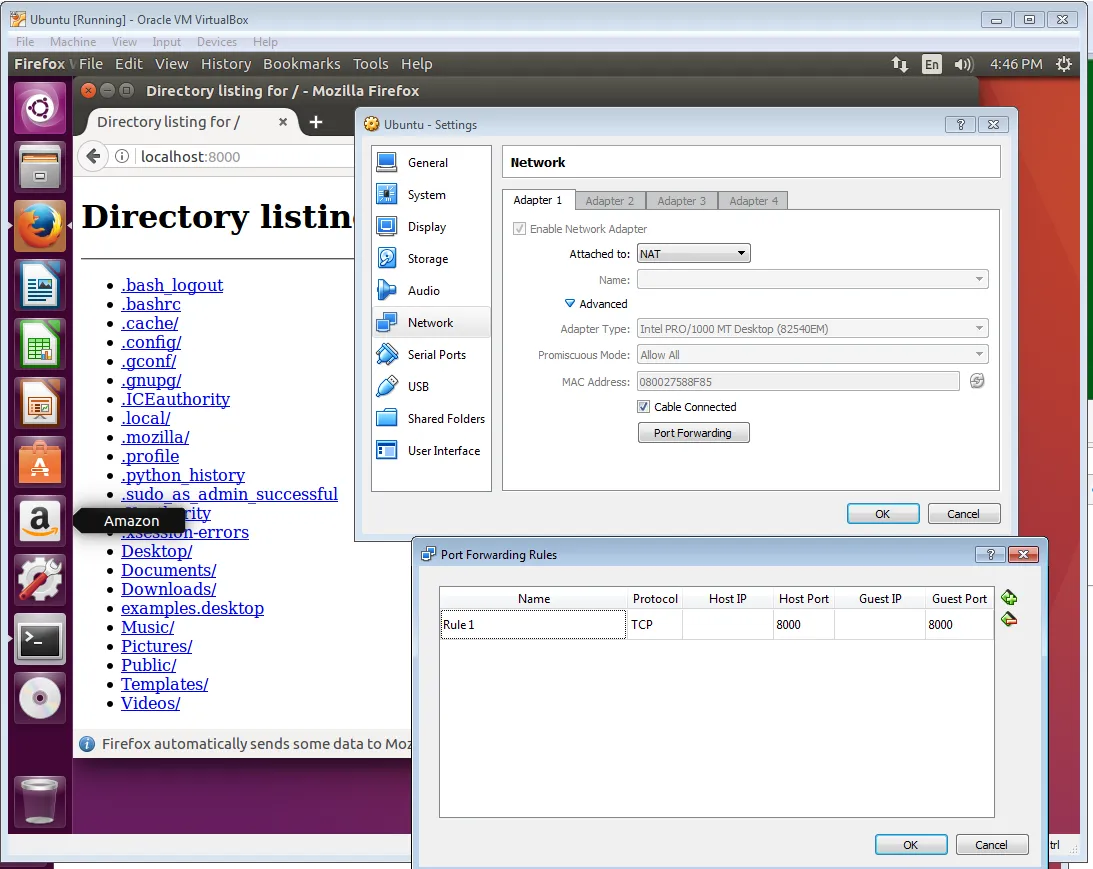Open the Amazon launcher icon
1093x869 pixels.
[x=40, y=521]
